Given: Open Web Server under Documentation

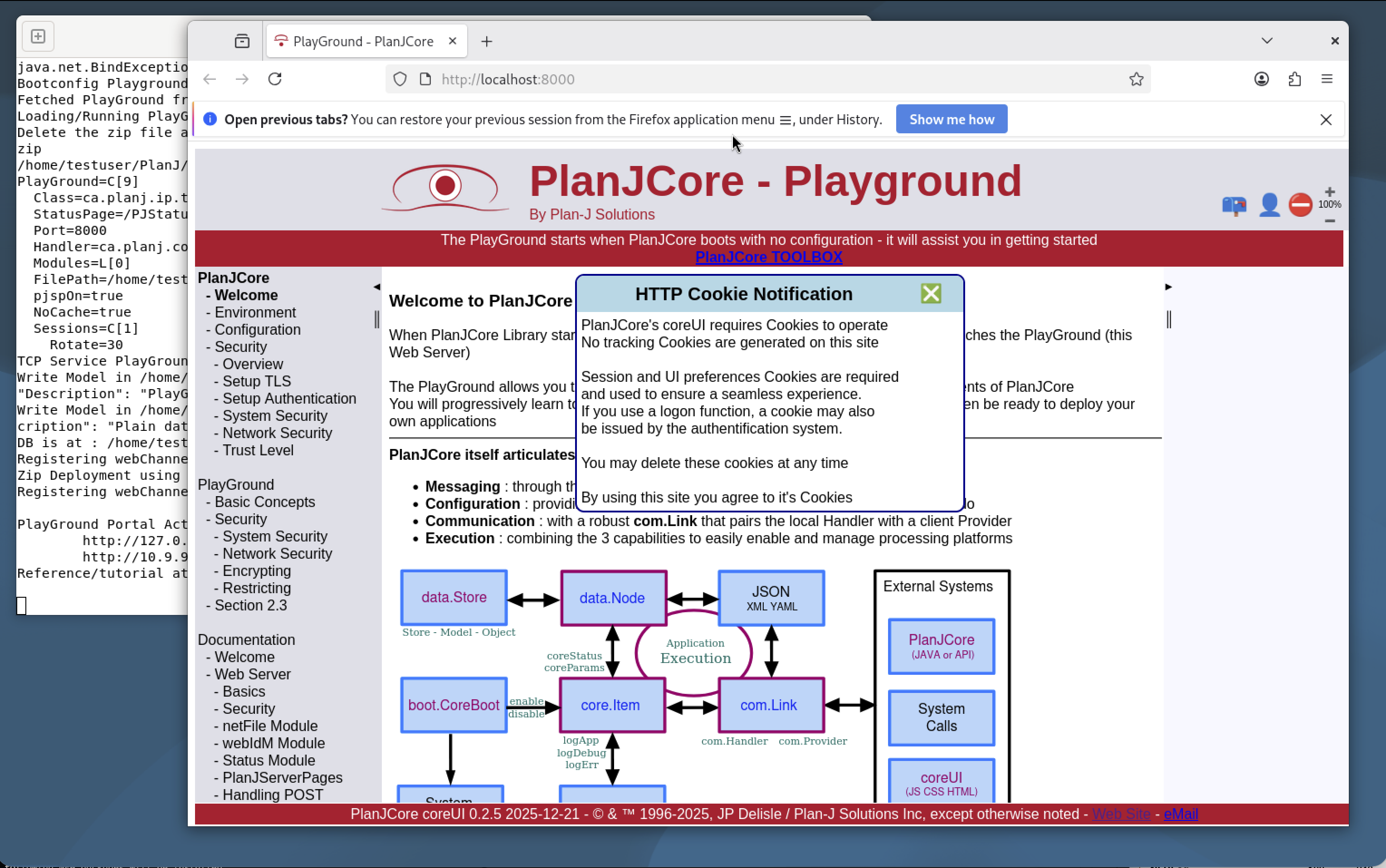Looking at the screenshot, I should pos(252,674).
